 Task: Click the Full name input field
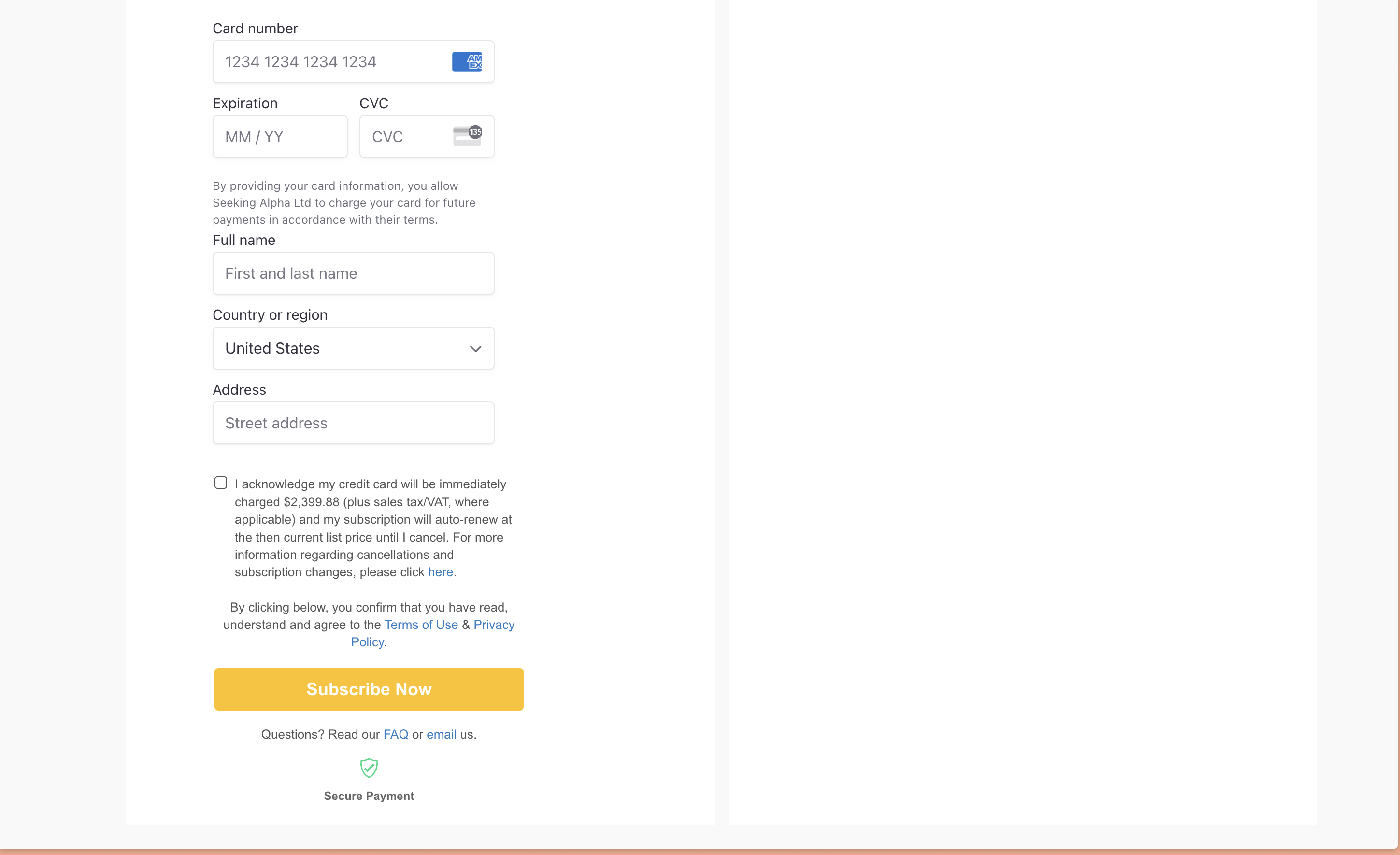[x=353, y=273]
